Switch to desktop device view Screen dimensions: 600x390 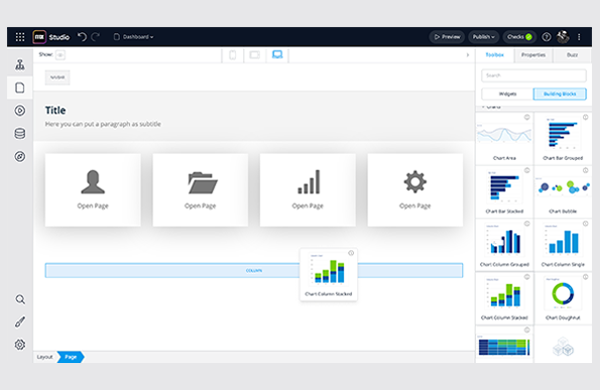tap(277, 55)
